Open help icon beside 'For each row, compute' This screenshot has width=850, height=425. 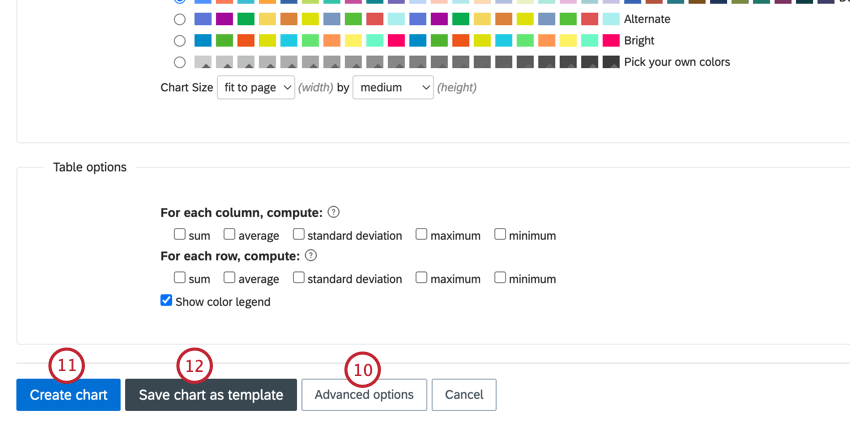point(311,255)
